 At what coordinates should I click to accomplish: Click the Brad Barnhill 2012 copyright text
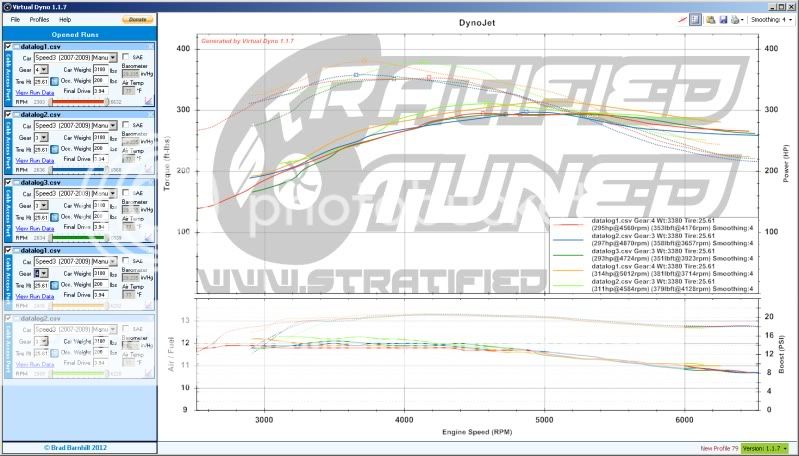[x=75, y=448]
